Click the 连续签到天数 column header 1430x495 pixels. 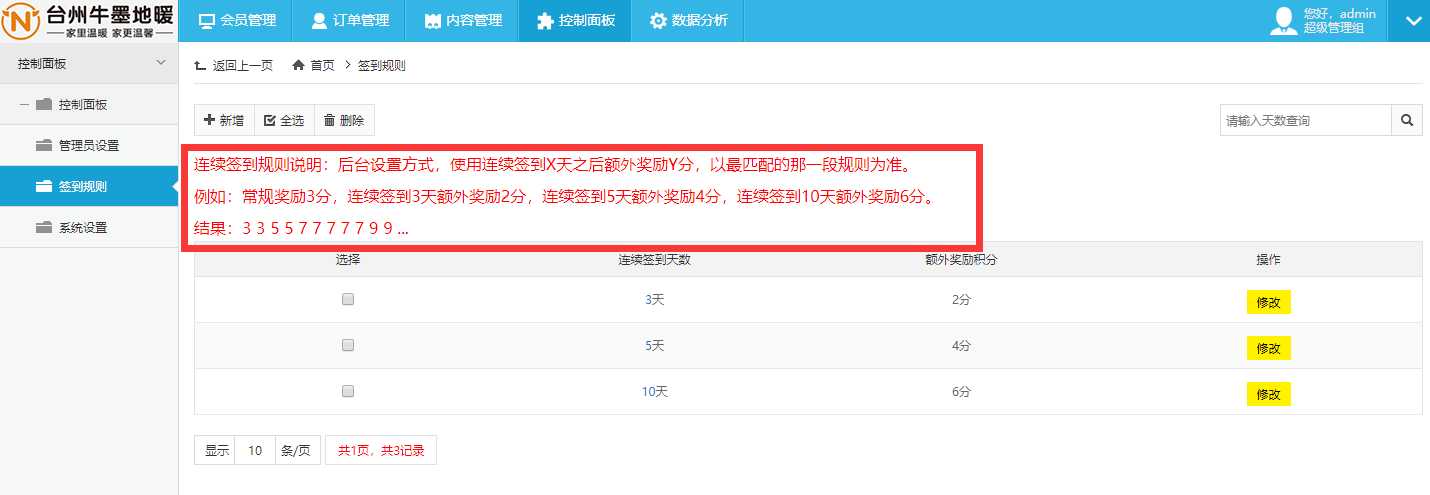654,260
